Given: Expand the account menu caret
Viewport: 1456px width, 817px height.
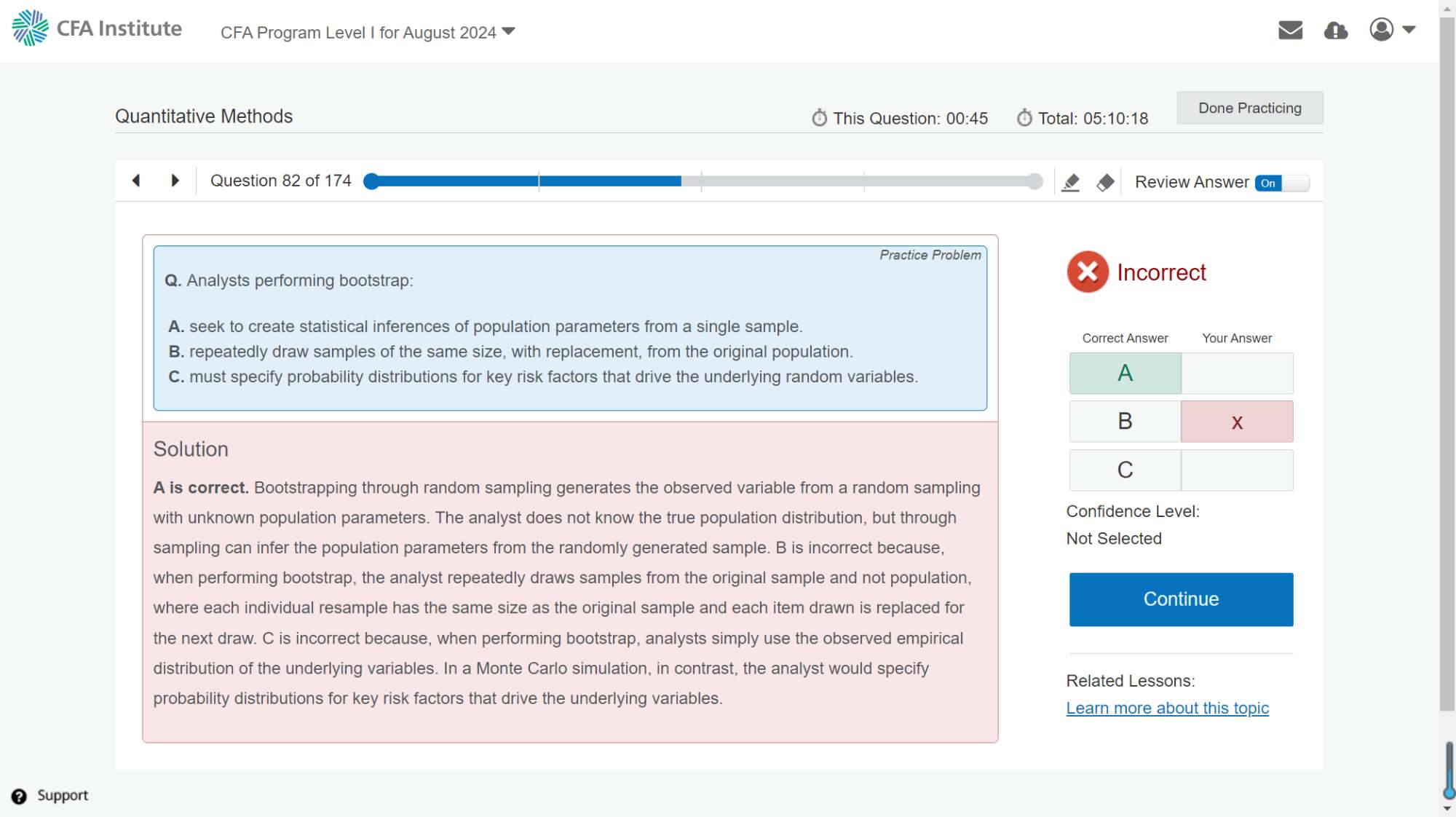Looking at the screenshot, I should click(1409, 30).
